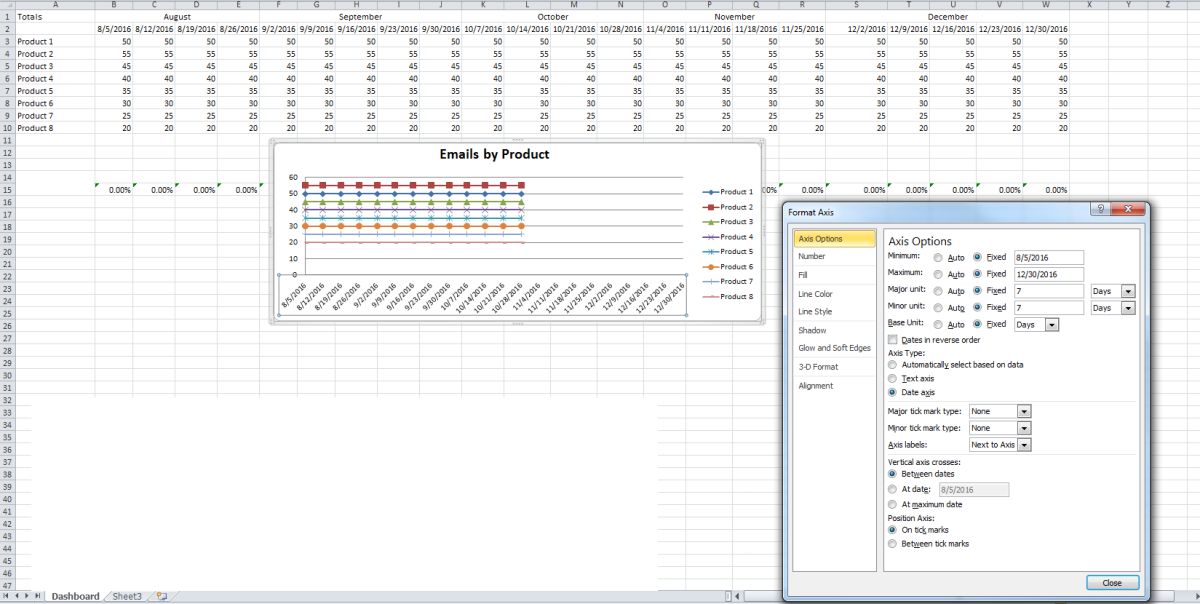Open Base Unit Days dropdown
Screen dimensions: 1200x604
(x=1051, y=325)
